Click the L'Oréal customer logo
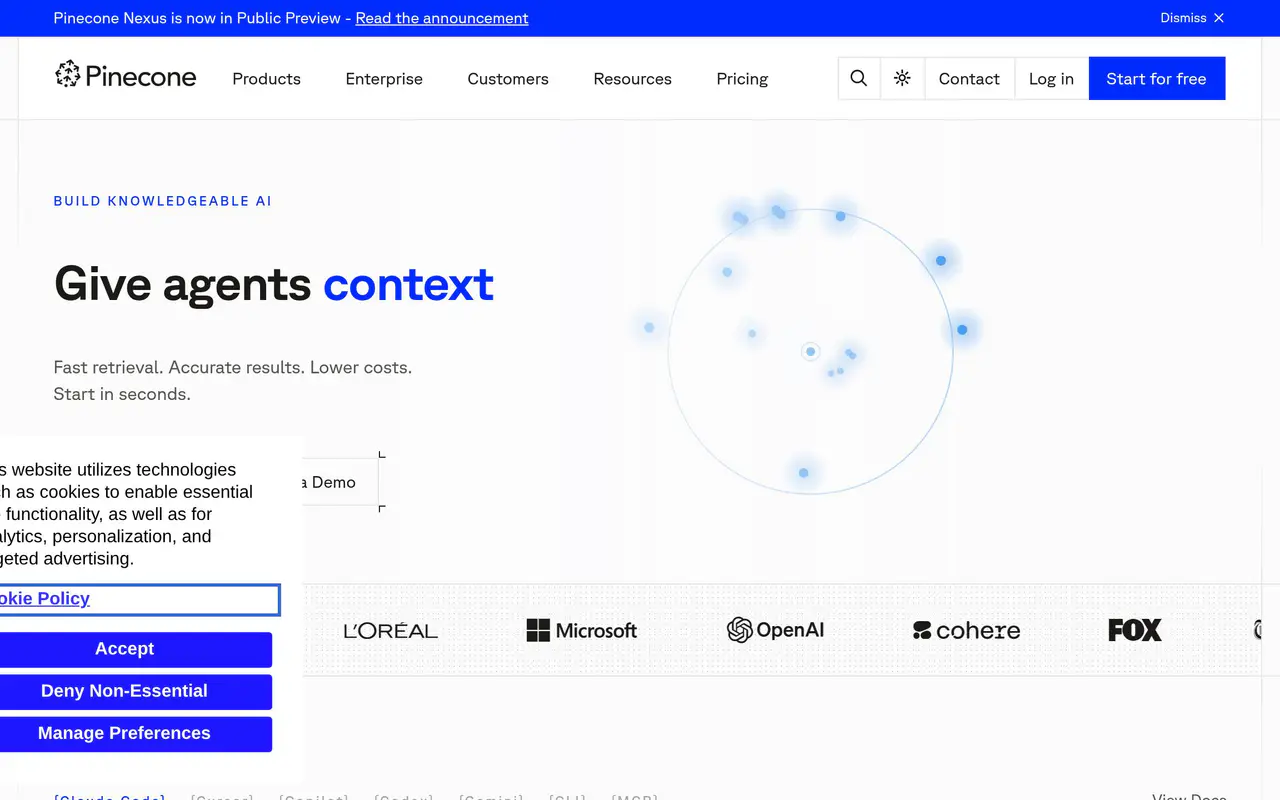 pos(391,630)
